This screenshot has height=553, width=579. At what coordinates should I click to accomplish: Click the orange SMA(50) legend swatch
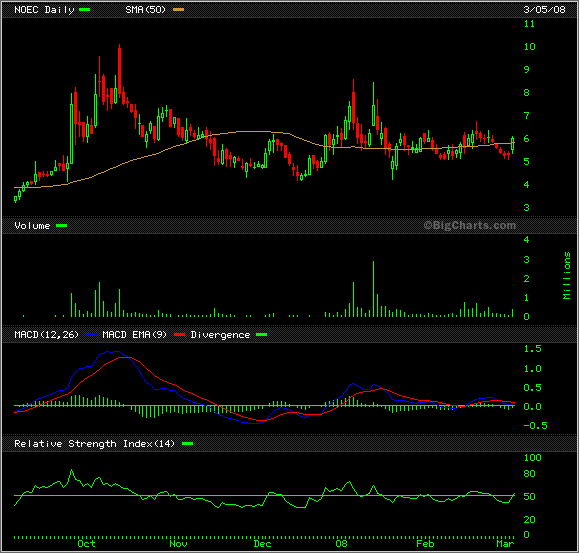point(178,10)
